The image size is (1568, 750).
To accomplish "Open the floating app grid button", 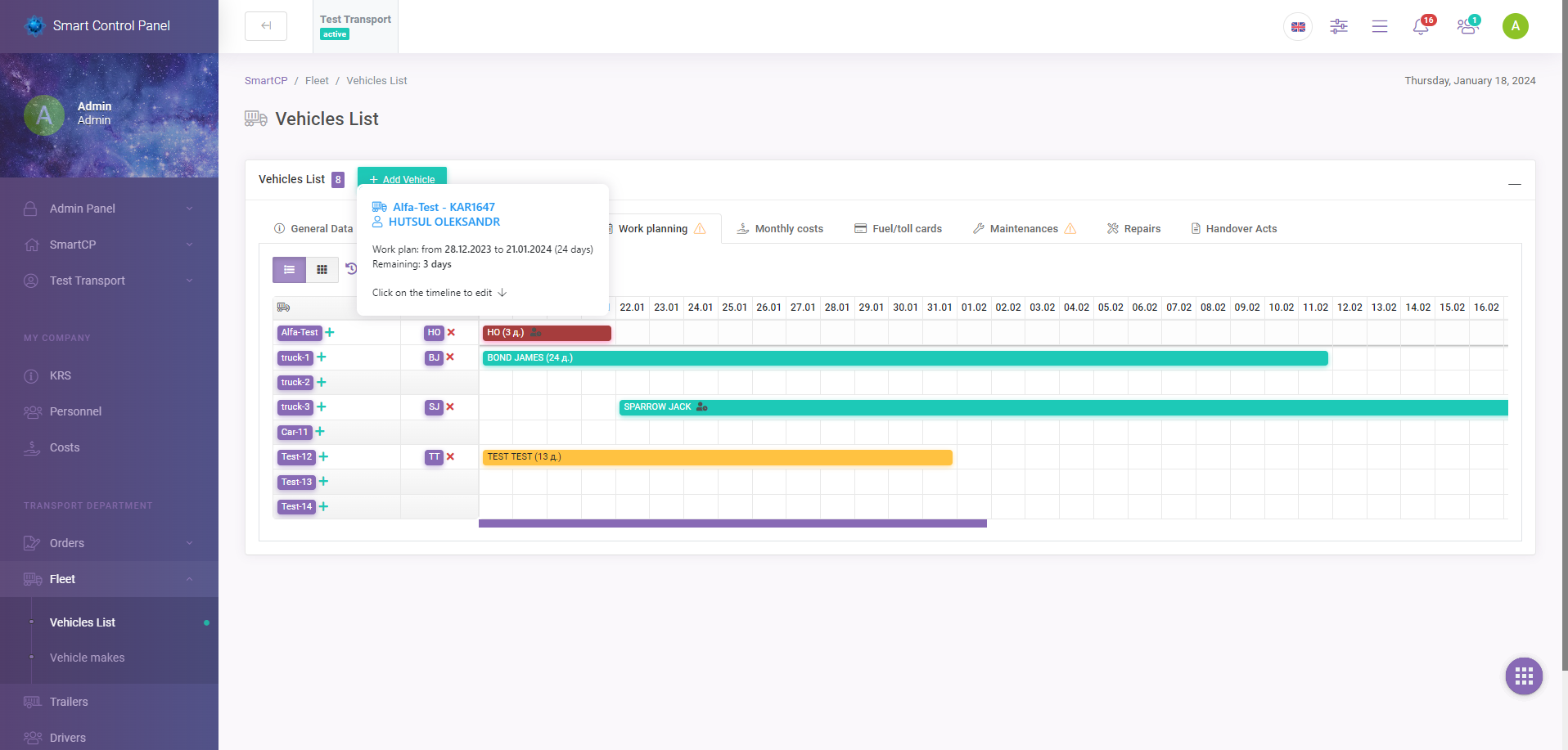I will coord(1523,676).
